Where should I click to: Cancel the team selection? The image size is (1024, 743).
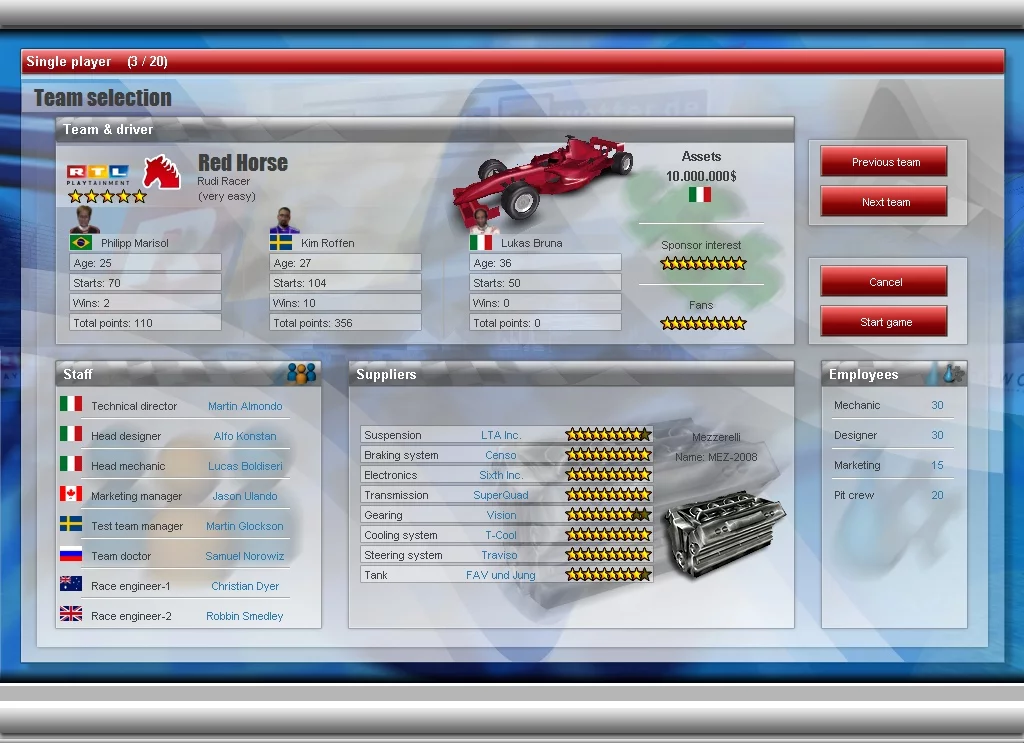click(x=883, y=281)
